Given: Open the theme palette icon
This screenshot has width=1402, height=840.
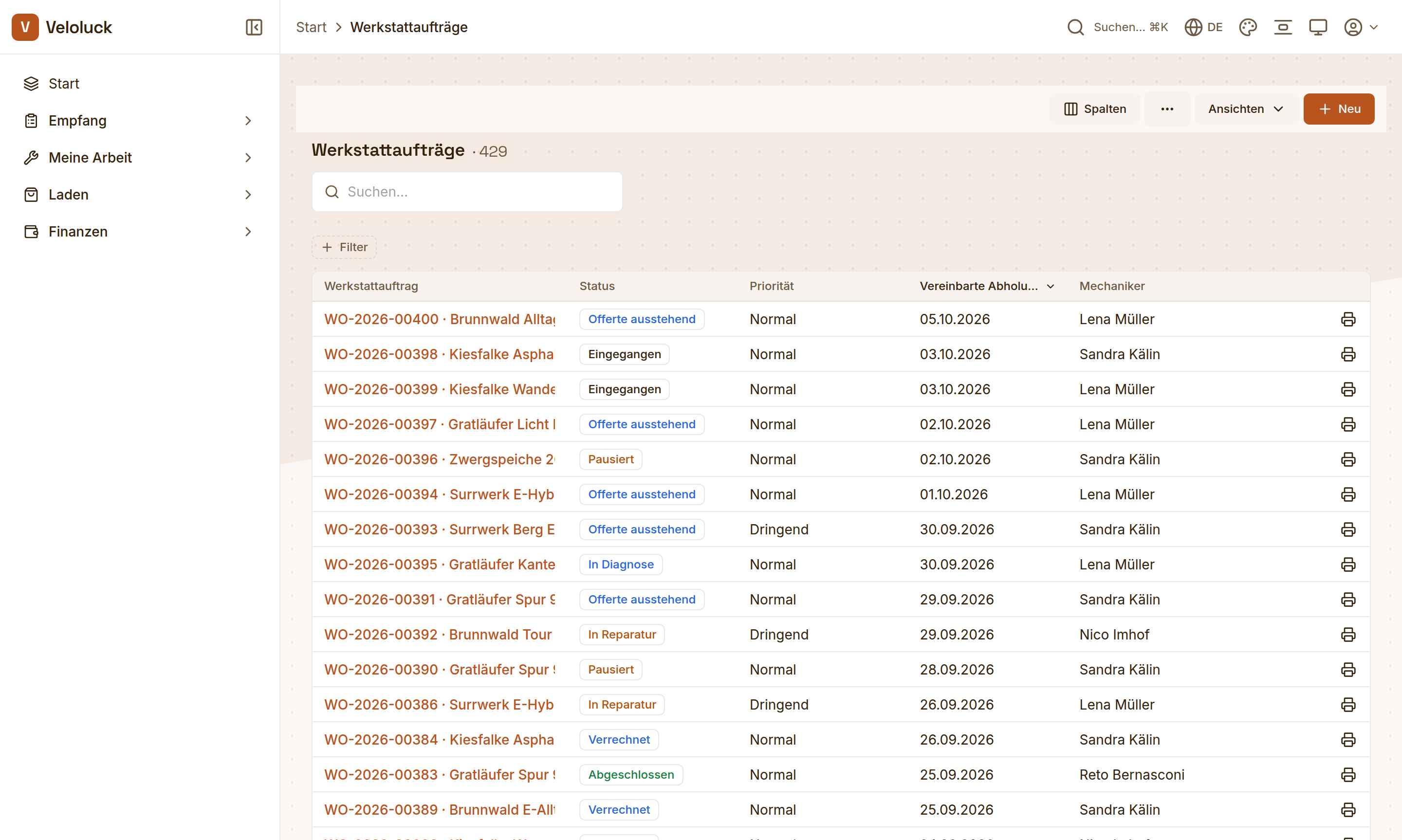Looking at the screenshot, I should tap(1248, 27).
